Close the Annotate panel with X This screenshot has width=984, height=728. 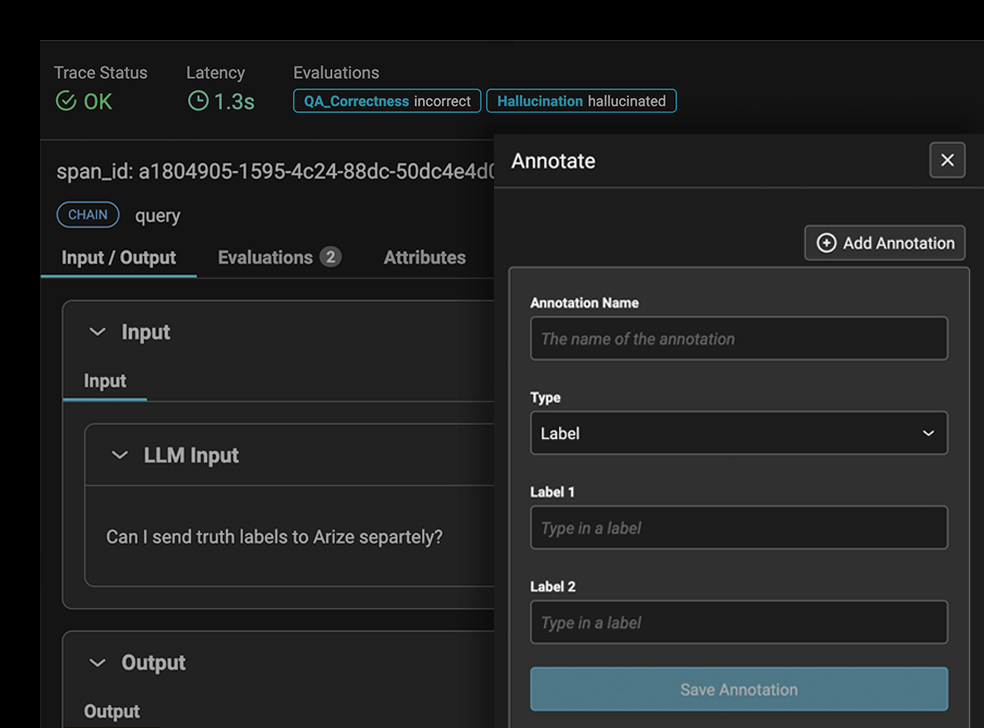click(947, 160)
